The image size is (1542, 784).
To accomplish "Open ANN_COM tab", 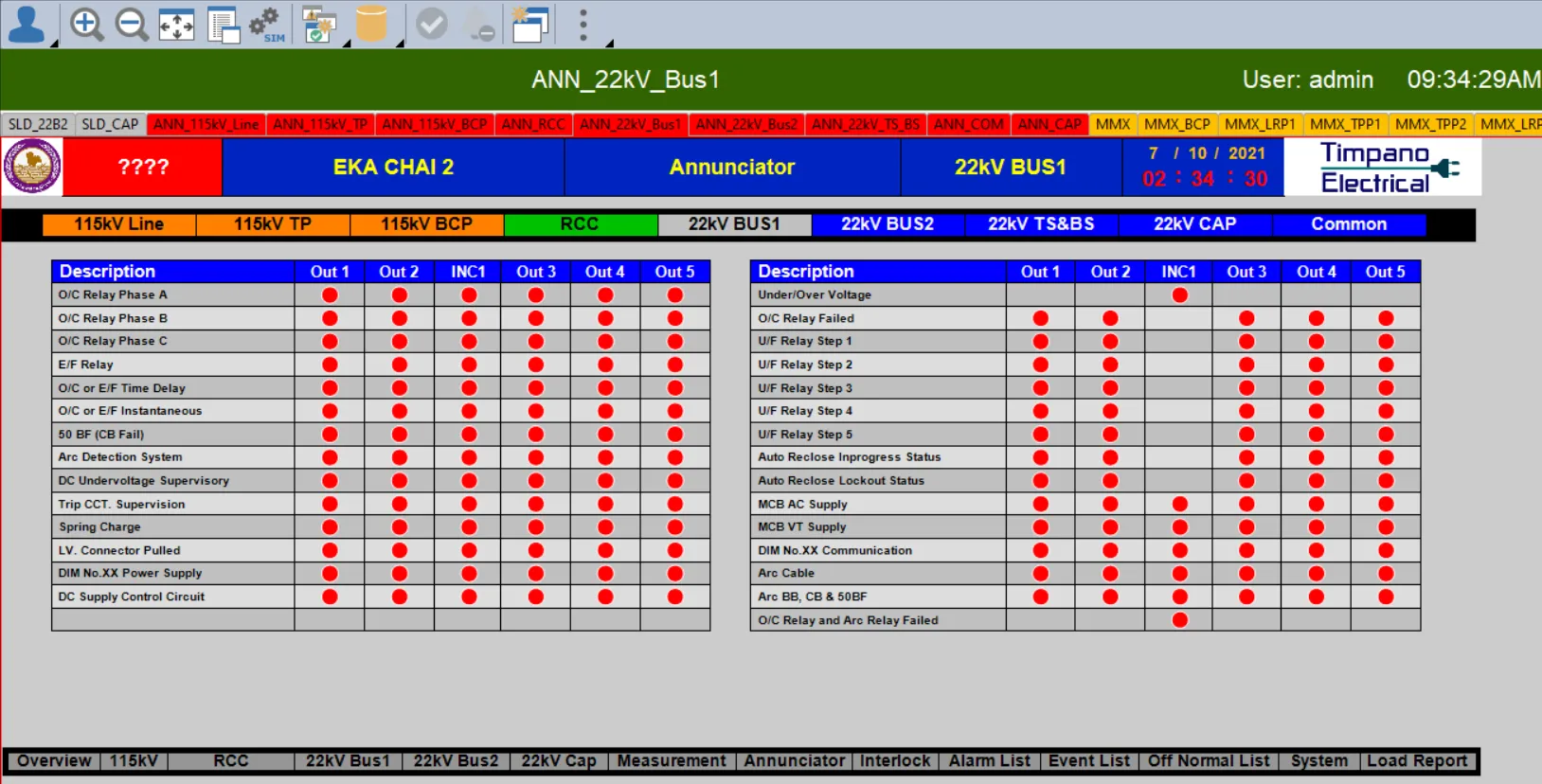I will pos(968,124).
